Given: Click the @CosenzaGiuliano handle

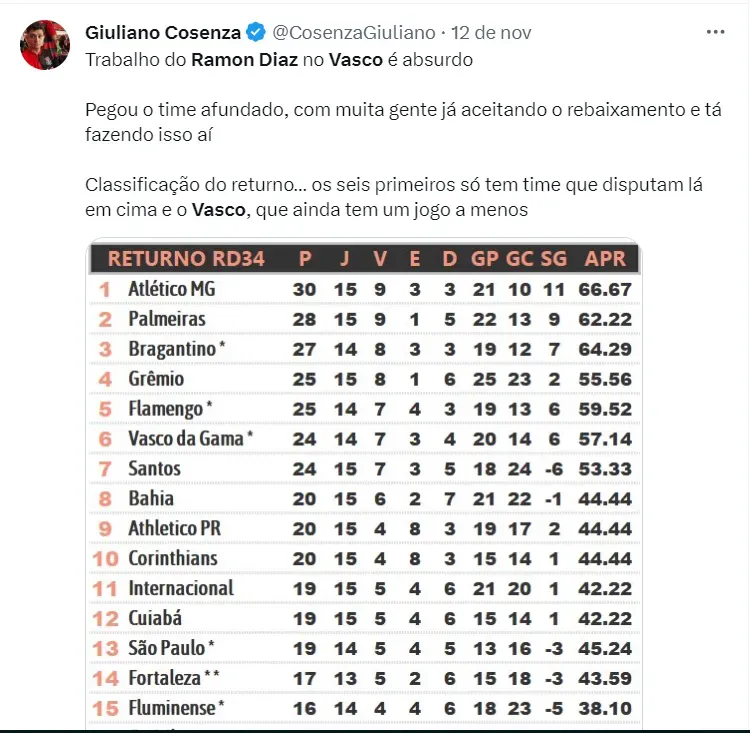Looking at the screenshot, I should click(x=352, y=33).
